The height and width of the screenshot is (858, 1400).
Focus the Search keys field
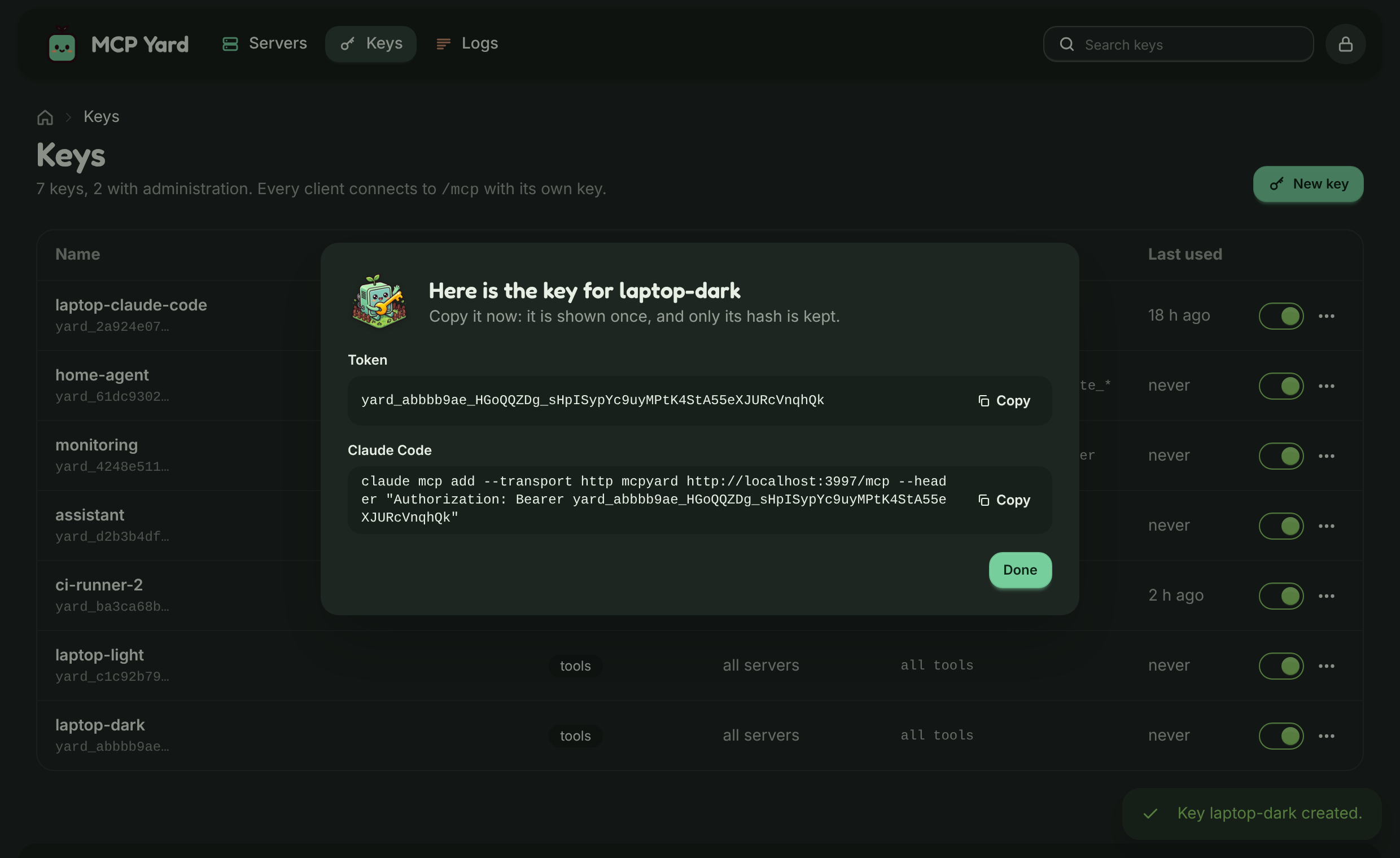pos(1178,45)
